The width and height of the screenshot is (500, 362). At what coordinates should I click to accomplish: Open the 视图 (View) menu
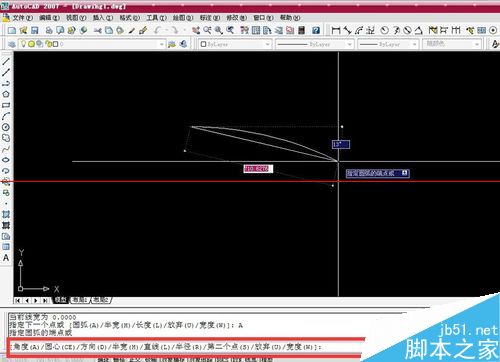[x=76, y=18]
